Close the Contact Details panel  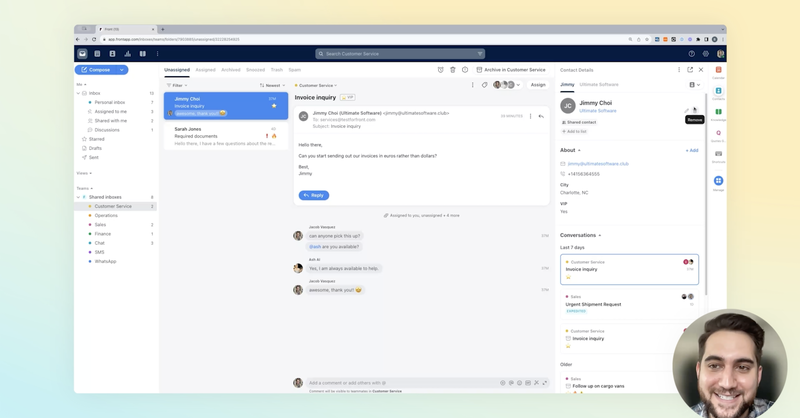tap(701, 70)
